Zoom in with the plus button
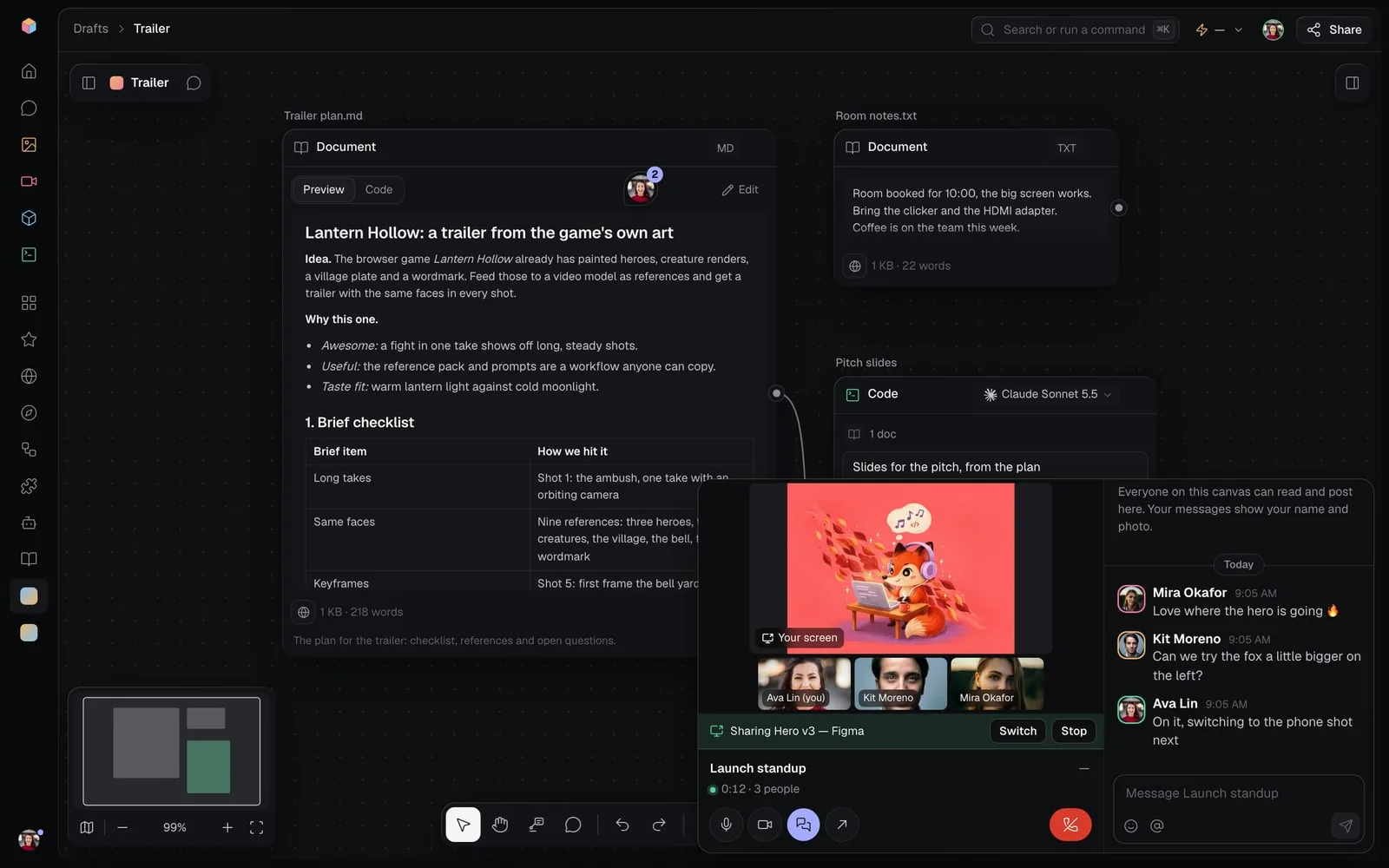This screenshot has width=1389, height=868. 227,827
